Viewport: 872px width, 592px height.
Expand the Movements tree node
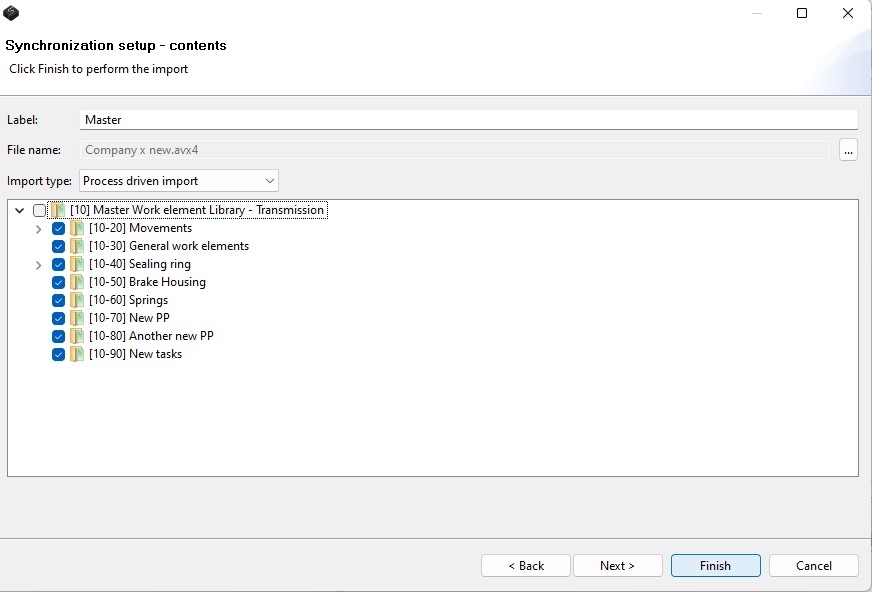click(x=39, y=229)
